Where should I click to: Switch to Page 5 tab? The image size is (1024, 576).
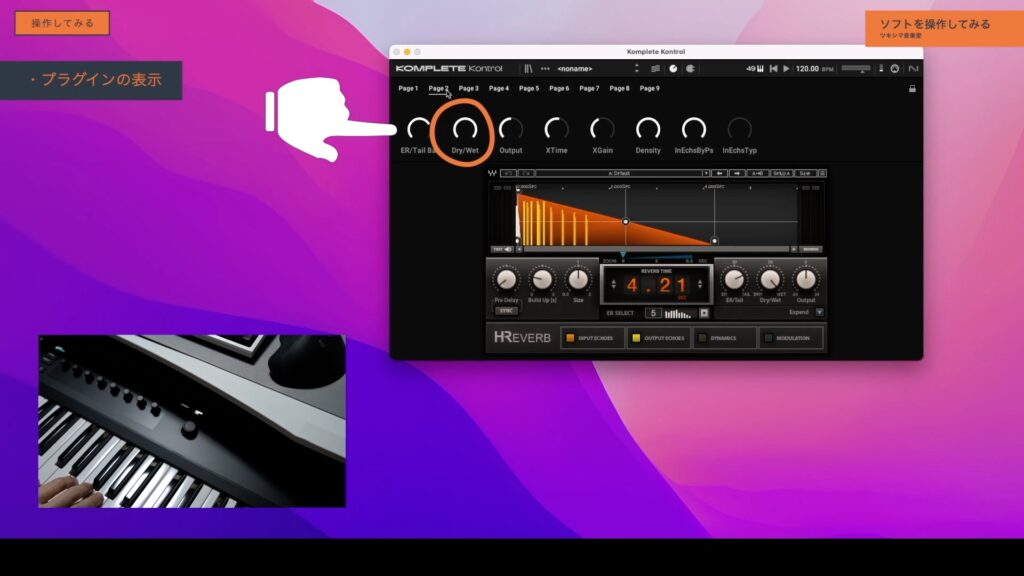(x=529, y=88)
